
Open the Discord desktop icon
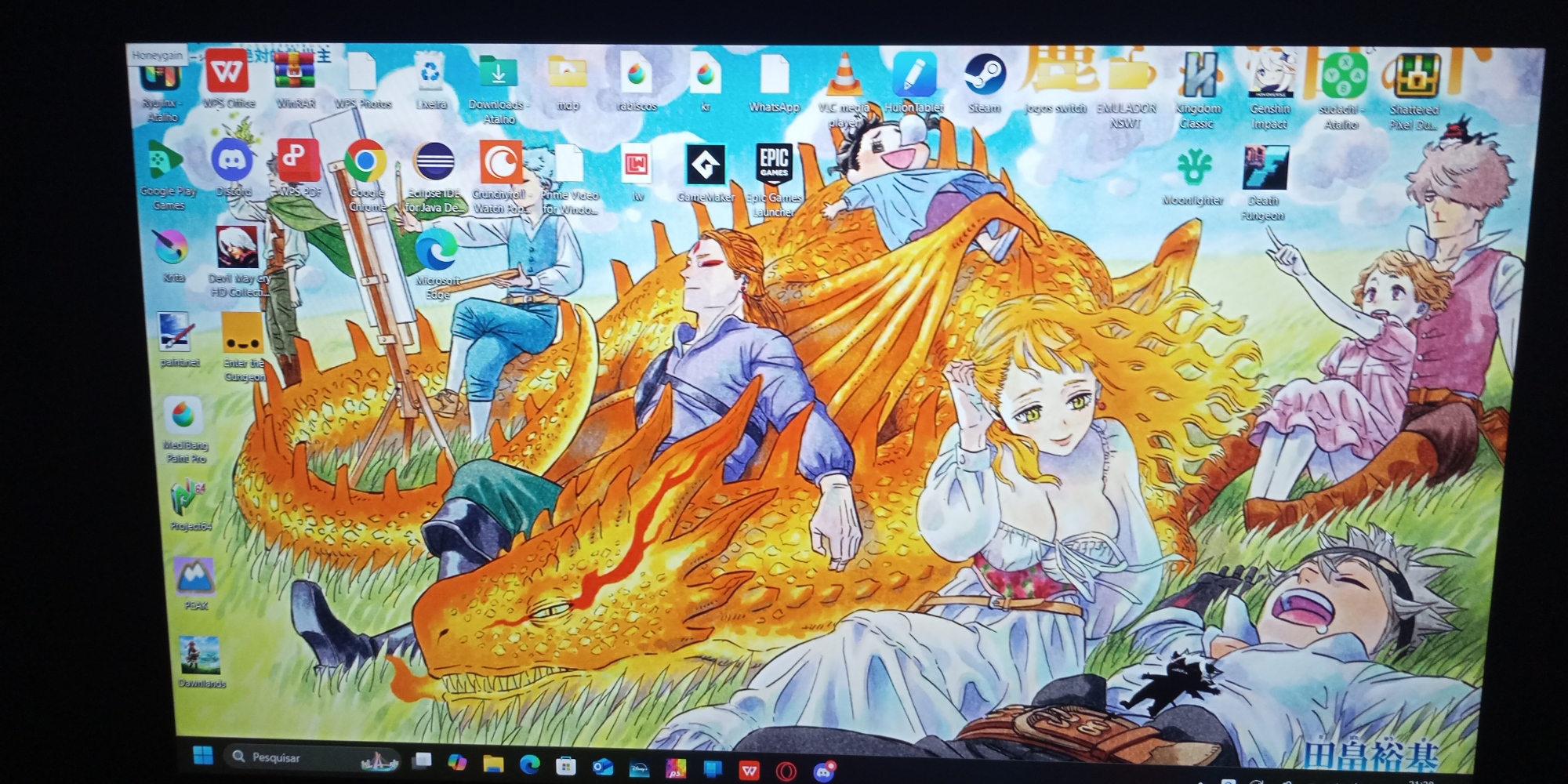pyautogui.click(x=232, y=162)
